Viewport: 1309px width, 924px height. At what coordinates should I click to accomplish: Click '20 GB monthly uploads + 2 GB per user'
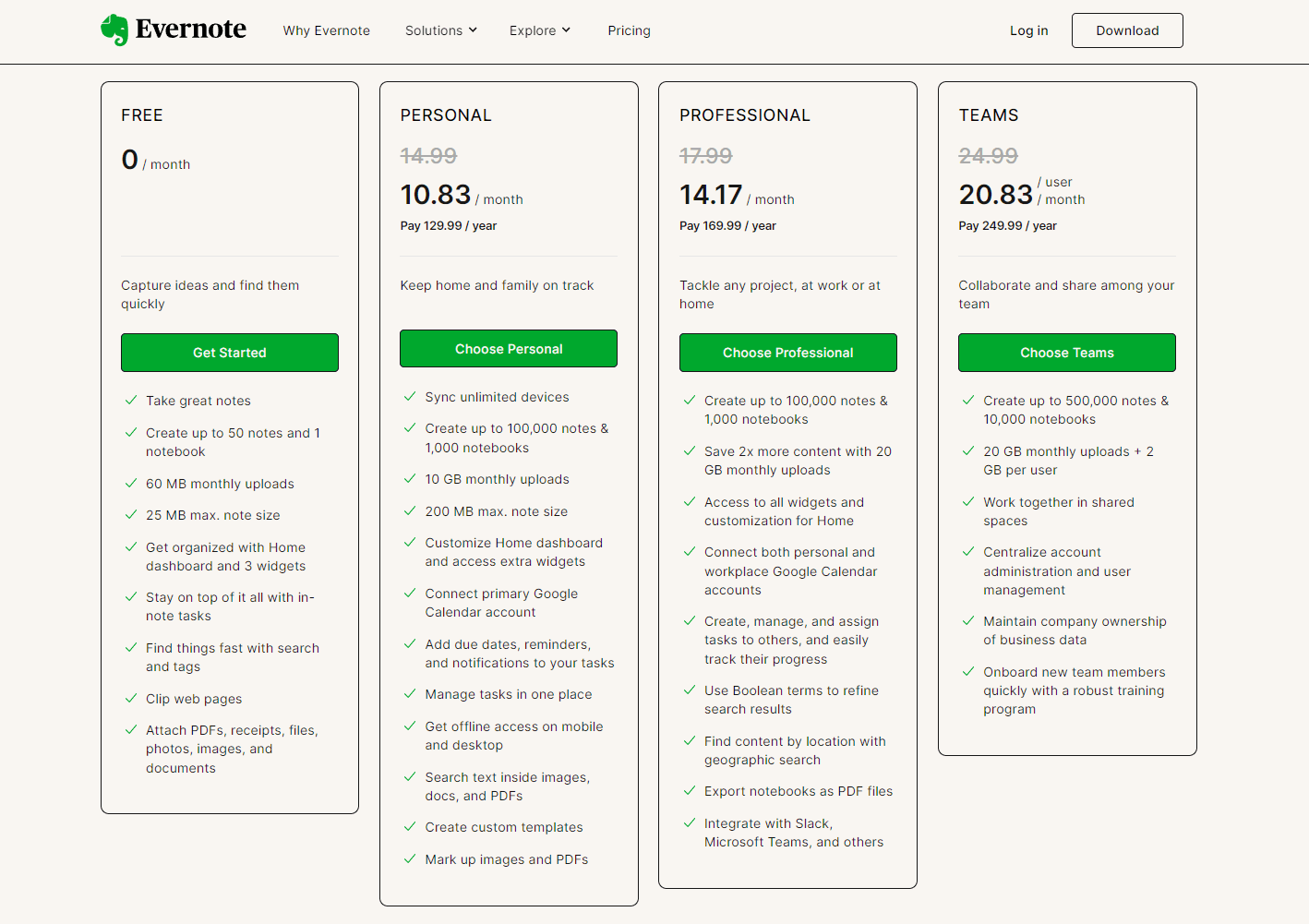click(1068, 461)
